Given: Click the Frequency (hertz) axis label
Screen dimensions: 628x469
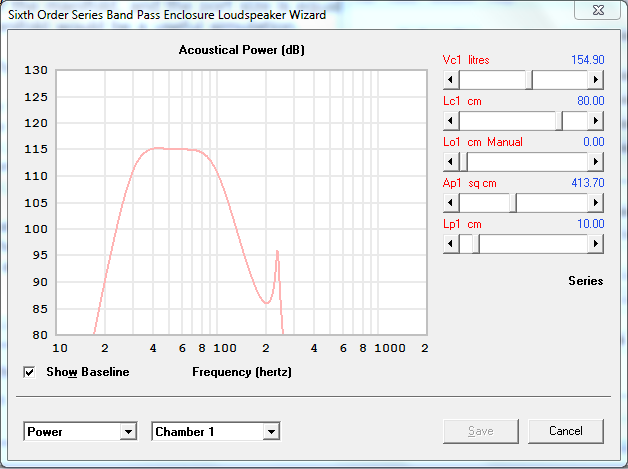Looking at the screenshot, I should (x=242, y=372).
